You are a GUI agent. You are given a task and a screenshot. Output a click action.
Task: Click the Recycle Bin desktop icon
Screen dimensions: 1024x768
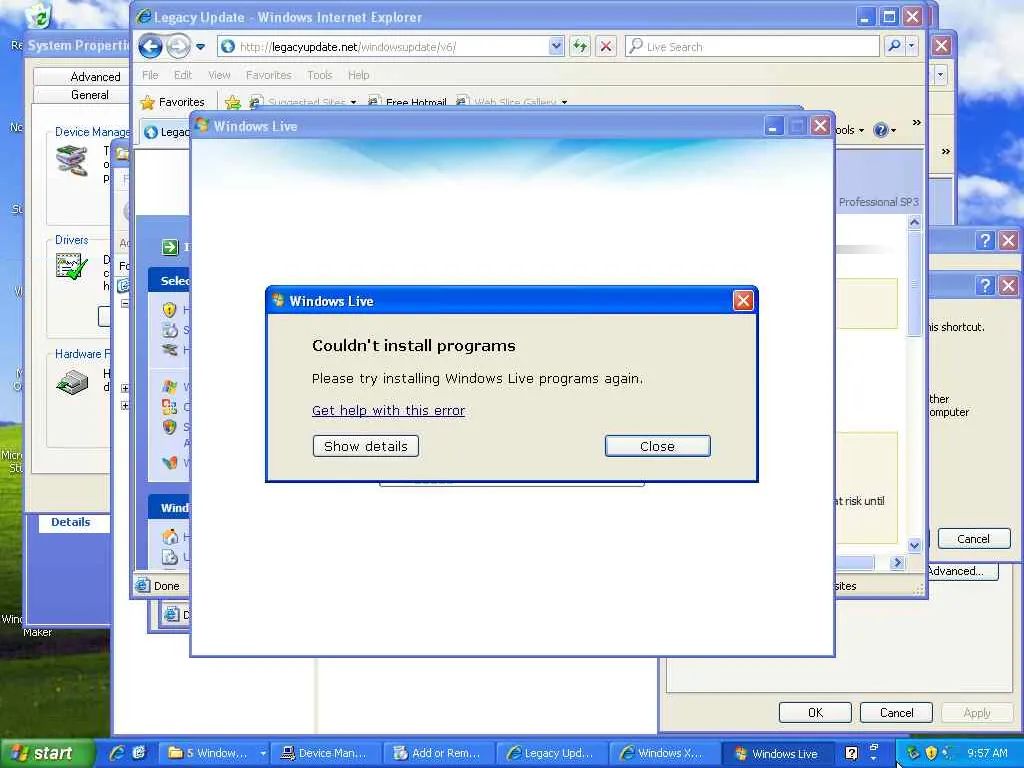pyautogui.click(x=40, y=14)
